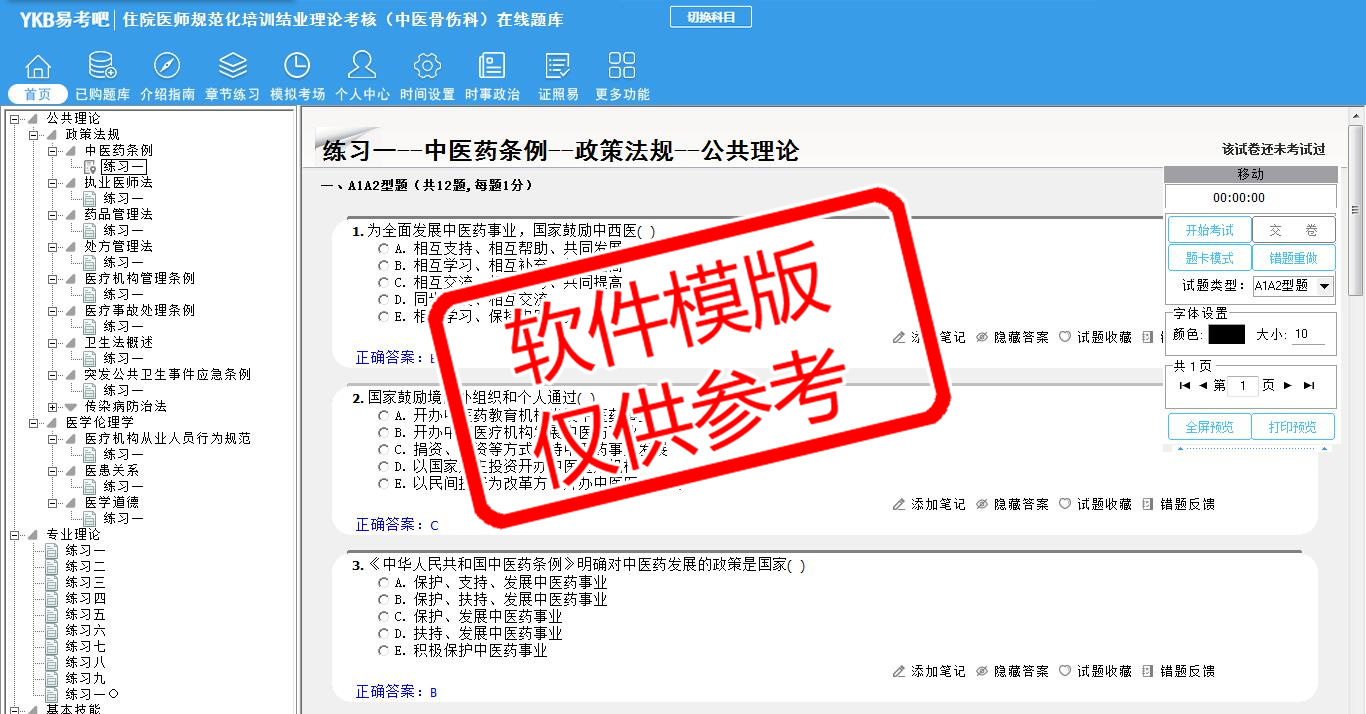1366x714 pixels.
Task: Select 练习五 under 专业理论
Action: click(85, 615)
